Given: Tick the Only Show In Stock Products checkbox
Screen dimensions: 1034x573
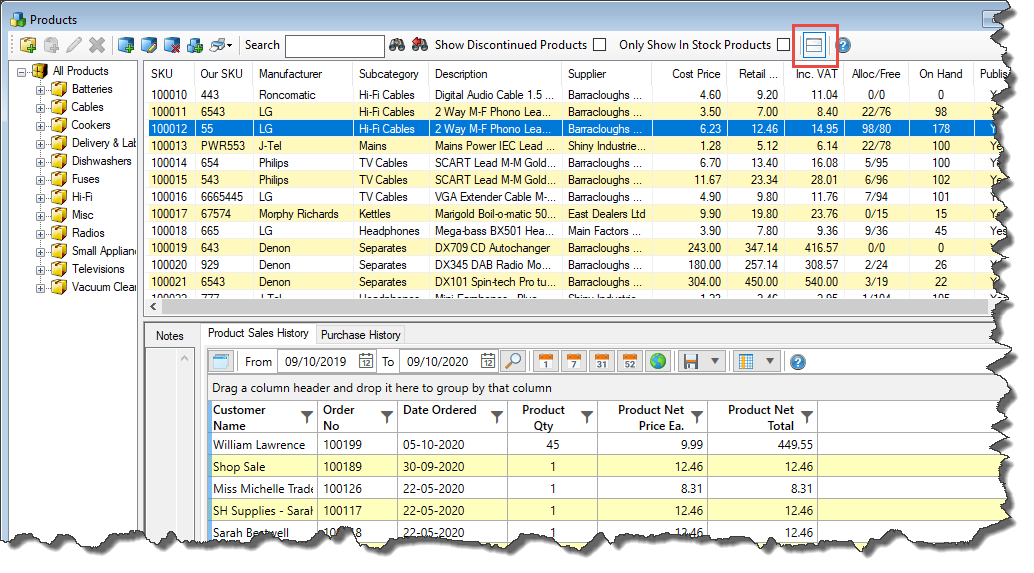Looking at the screenshot, I should [x=783, y=45].
